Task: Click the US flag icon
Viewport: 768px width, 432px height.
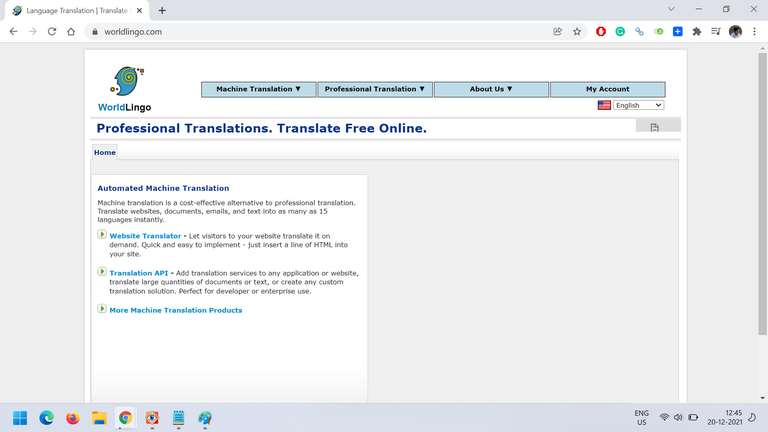Action: 604,105
